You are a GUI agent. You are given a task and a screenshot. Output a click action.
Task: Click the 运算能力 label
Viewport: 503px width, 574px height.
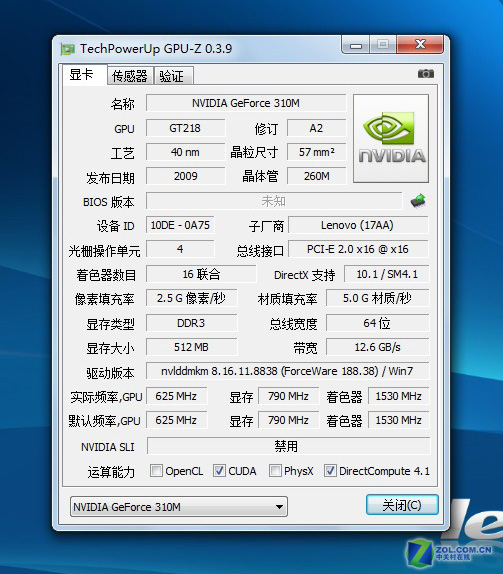point(111,472)
